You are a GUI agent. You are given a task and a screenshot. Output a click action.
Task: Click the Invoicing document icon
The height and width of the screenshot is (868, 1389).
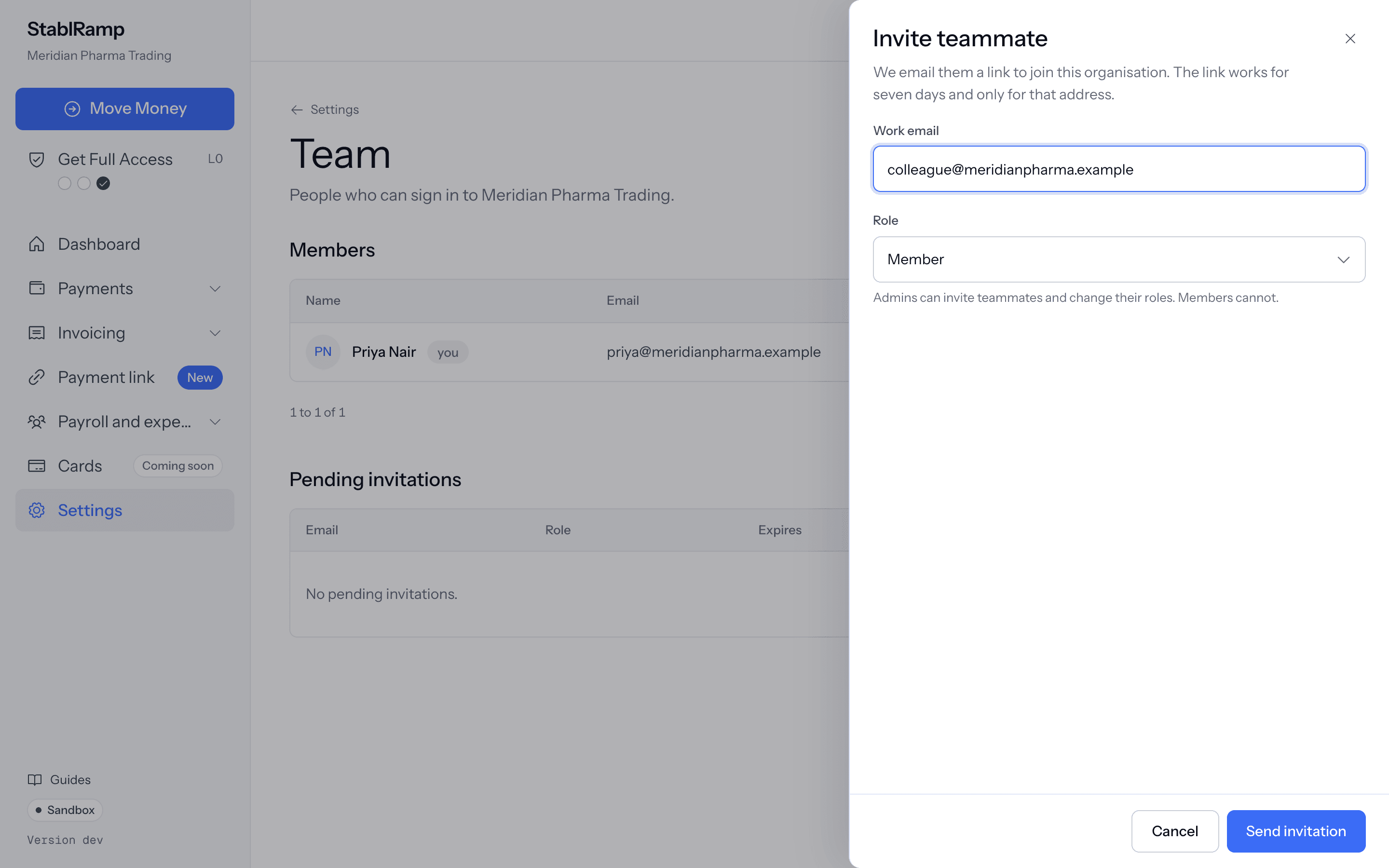coord(37,333)
